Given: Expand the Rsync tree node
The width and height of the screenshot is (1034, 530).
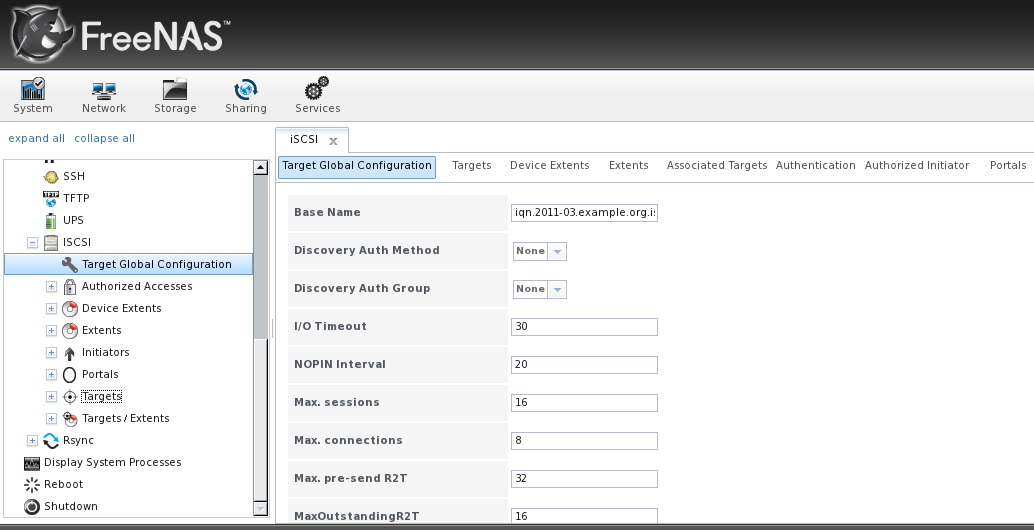Looking at the screenshot, I should click(x=32, y=440).
